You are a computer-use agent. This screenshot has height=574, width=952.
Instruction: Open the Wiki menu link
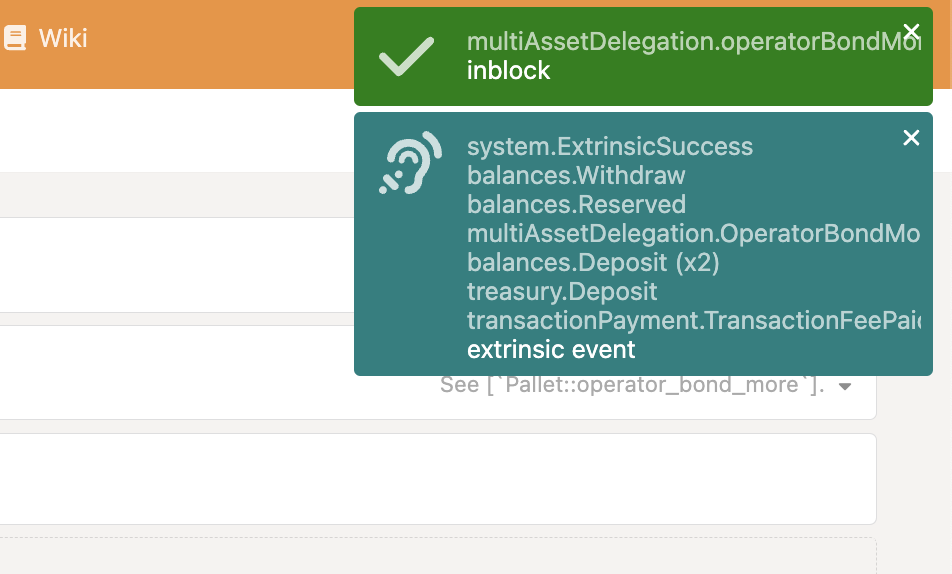point(62,38)
